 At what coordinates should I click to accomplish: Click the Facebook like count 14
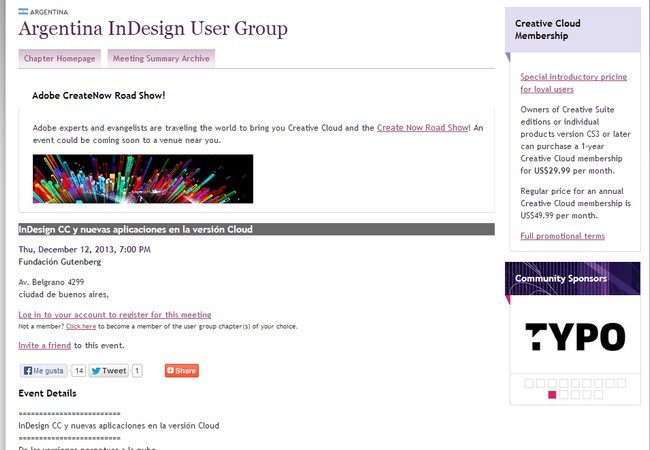(79, 370)
